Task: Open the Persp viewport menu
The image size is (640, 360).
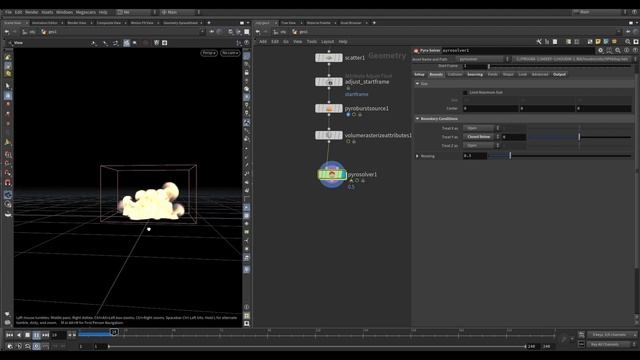Action: click(209, 53)
